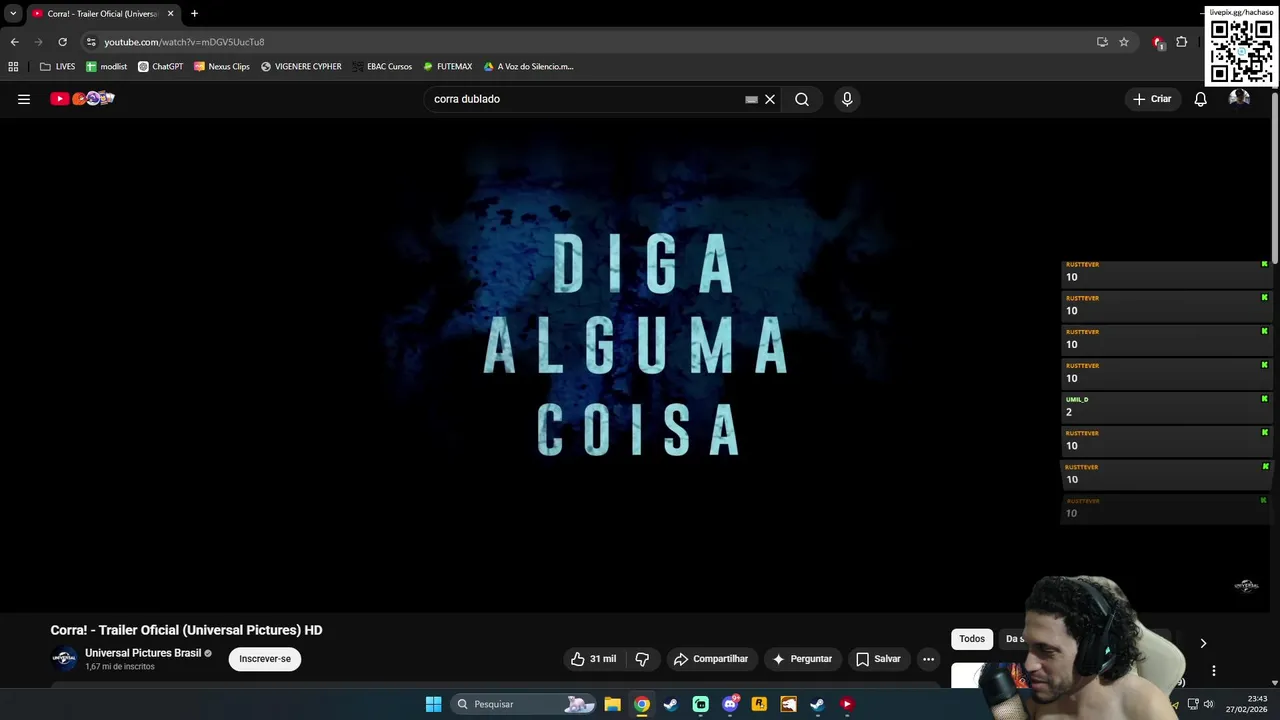Open the ChatGPT bookmark

pyautogui.click(x=160, y=67)
